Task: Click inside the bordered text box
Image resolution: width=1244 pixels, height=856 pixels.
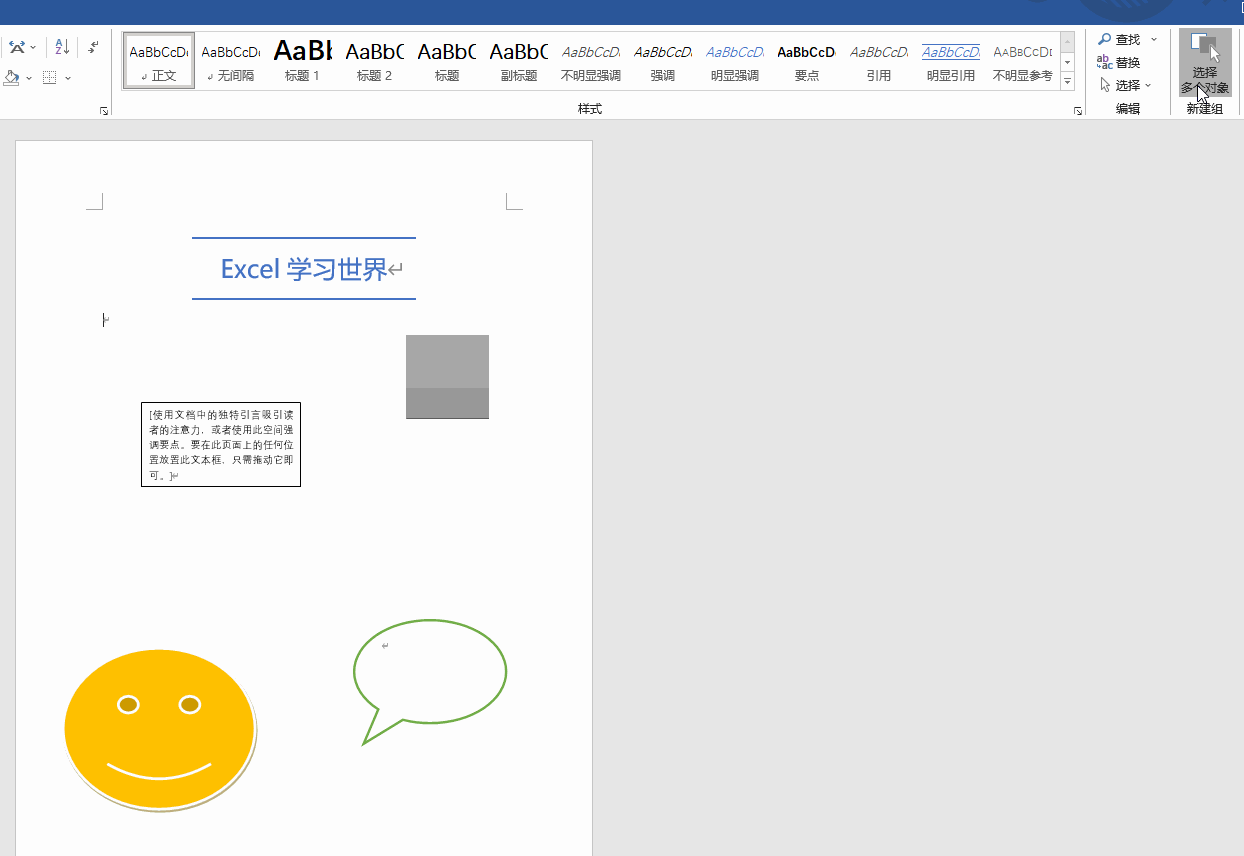Action: (x=221, y=445)
